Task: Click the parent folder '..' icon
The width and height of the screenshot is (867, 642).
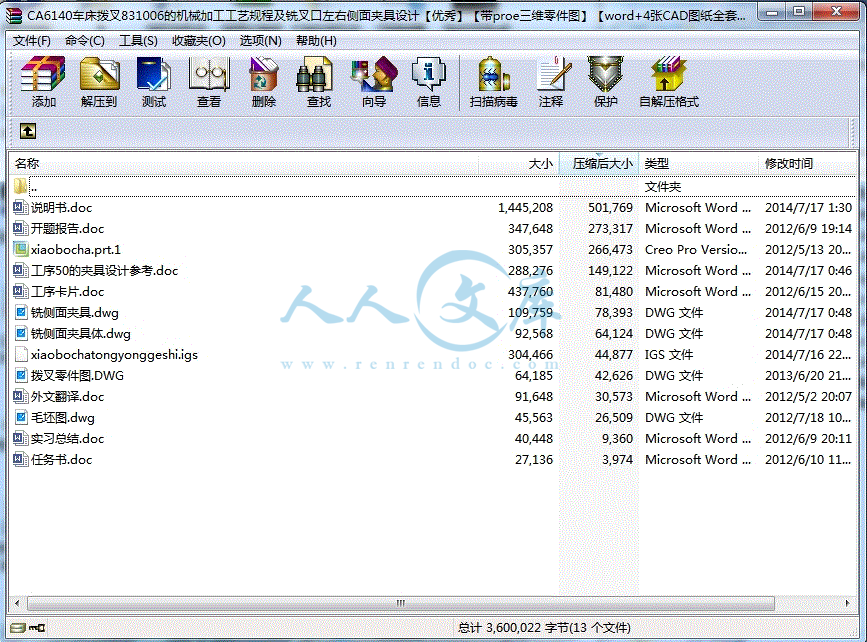Action: point(20,186)
